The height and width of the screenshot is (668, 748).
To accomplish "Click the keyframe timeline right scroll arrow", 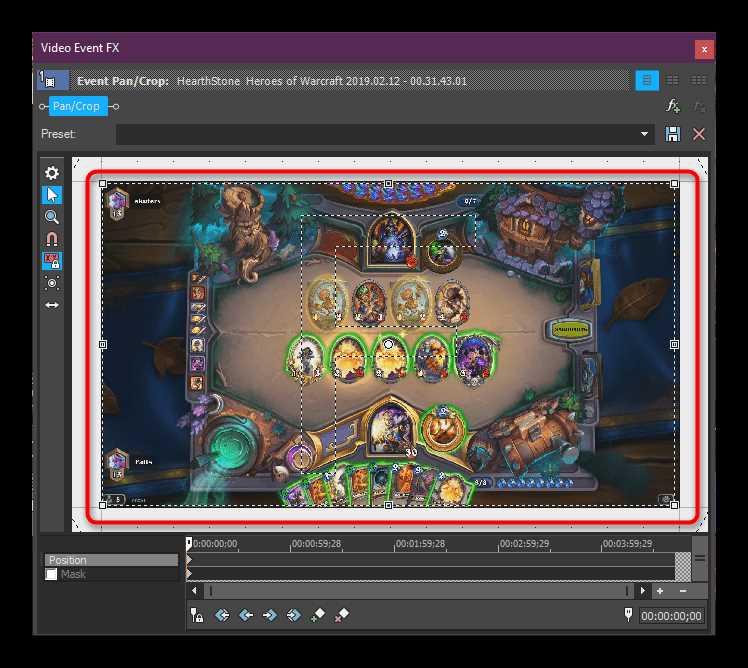I will pos(643,591).
